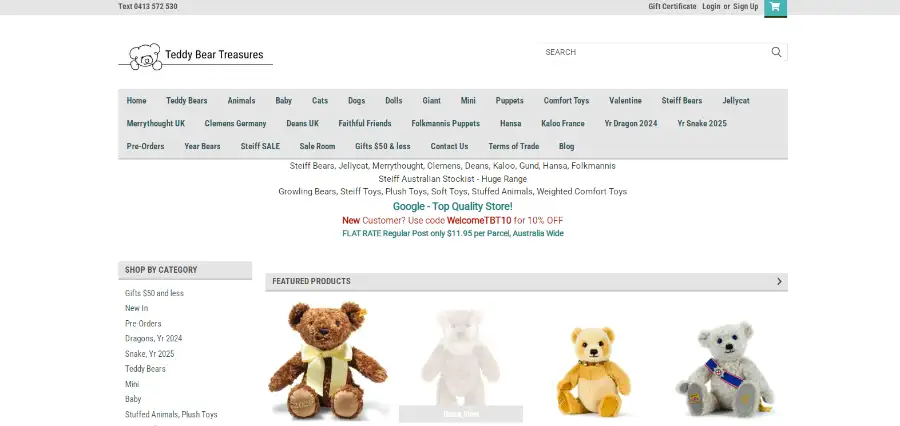Open Gift Certificate link
This screenshot has width=900, height=426.
pyautogui.click(x=672, y=6)
